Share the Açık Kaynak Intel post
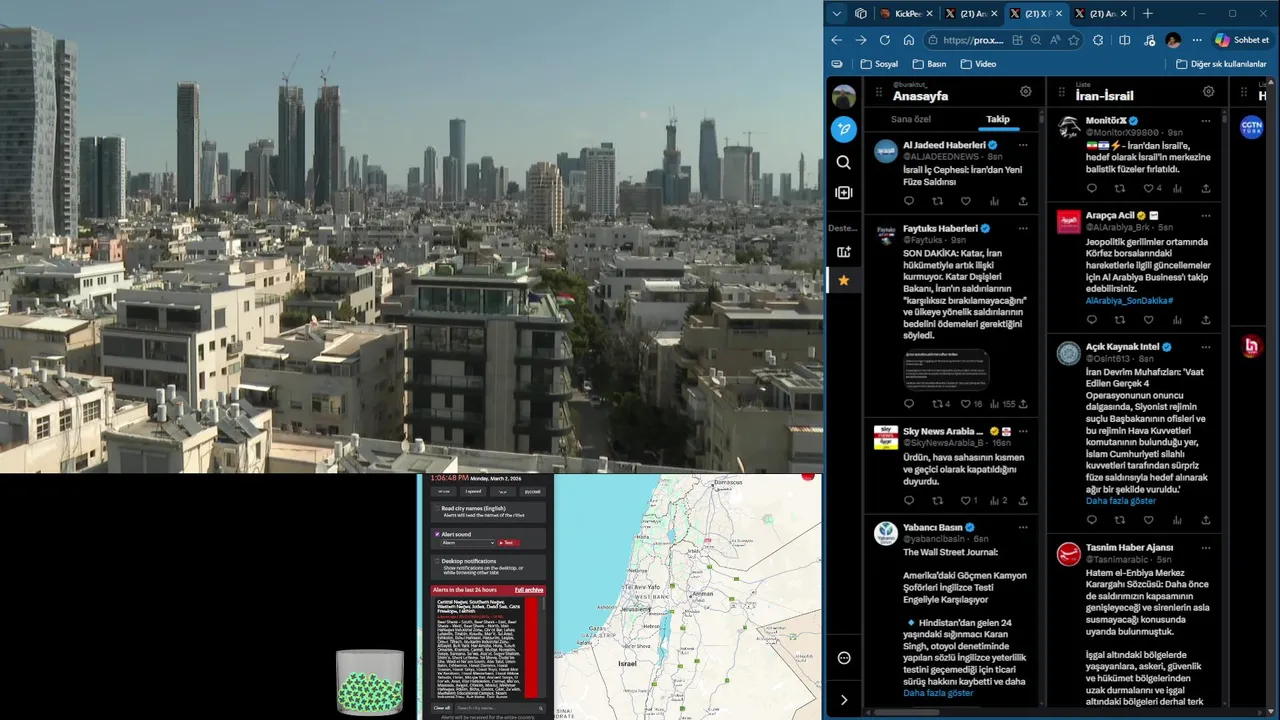Screen dimensions: 1280x720 [1206, 518]
